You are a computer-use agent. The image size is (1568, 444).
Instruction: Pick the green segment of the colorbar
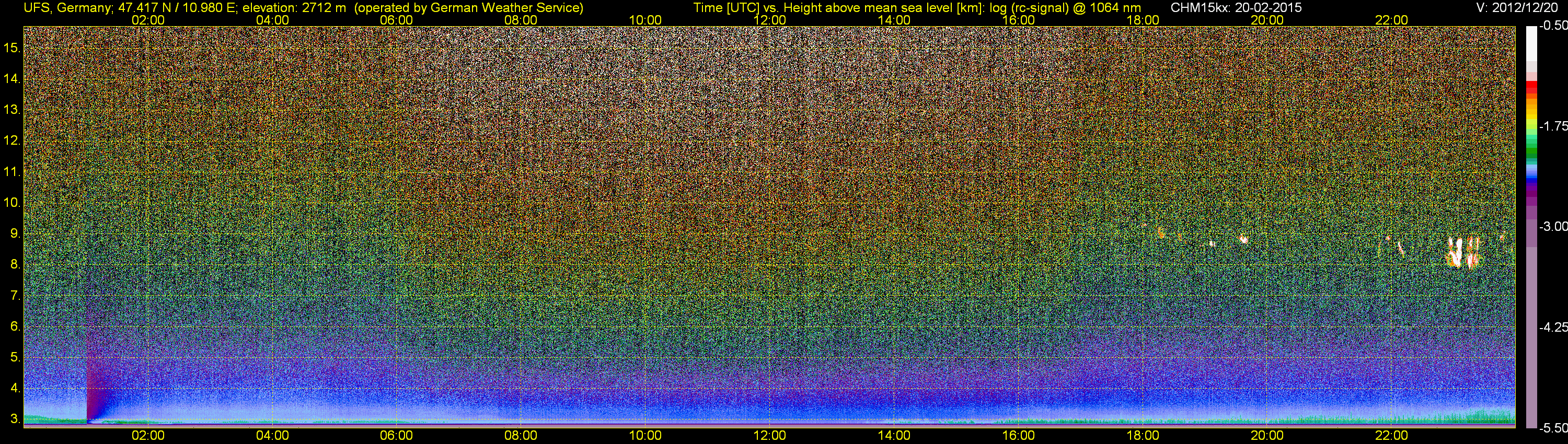1531,151
